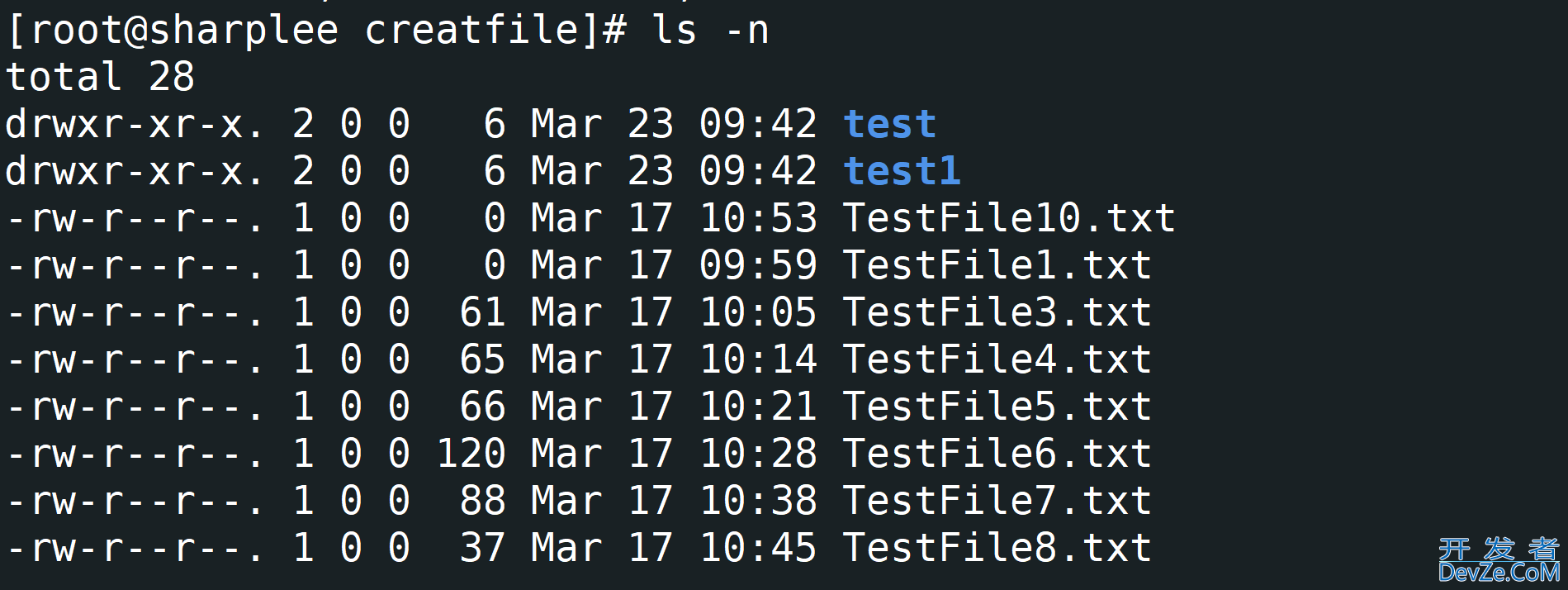Click the total 28 line

tap(100, 78)
